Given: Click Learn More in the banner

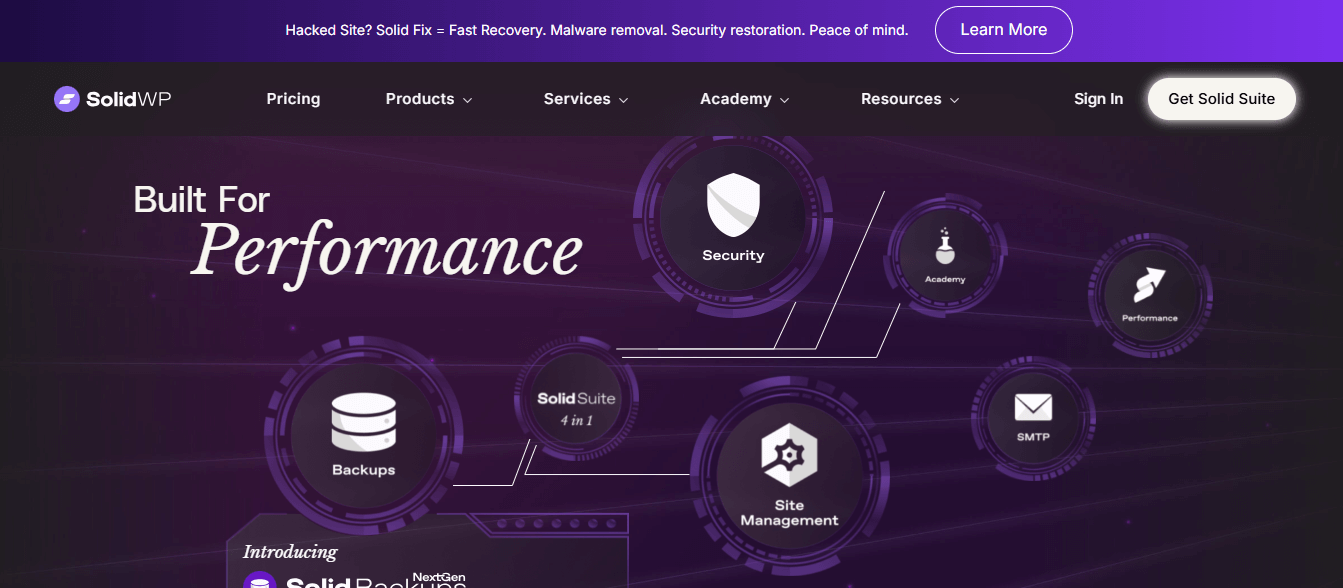Looking at the screenshot, I should tap(1003, 30).
